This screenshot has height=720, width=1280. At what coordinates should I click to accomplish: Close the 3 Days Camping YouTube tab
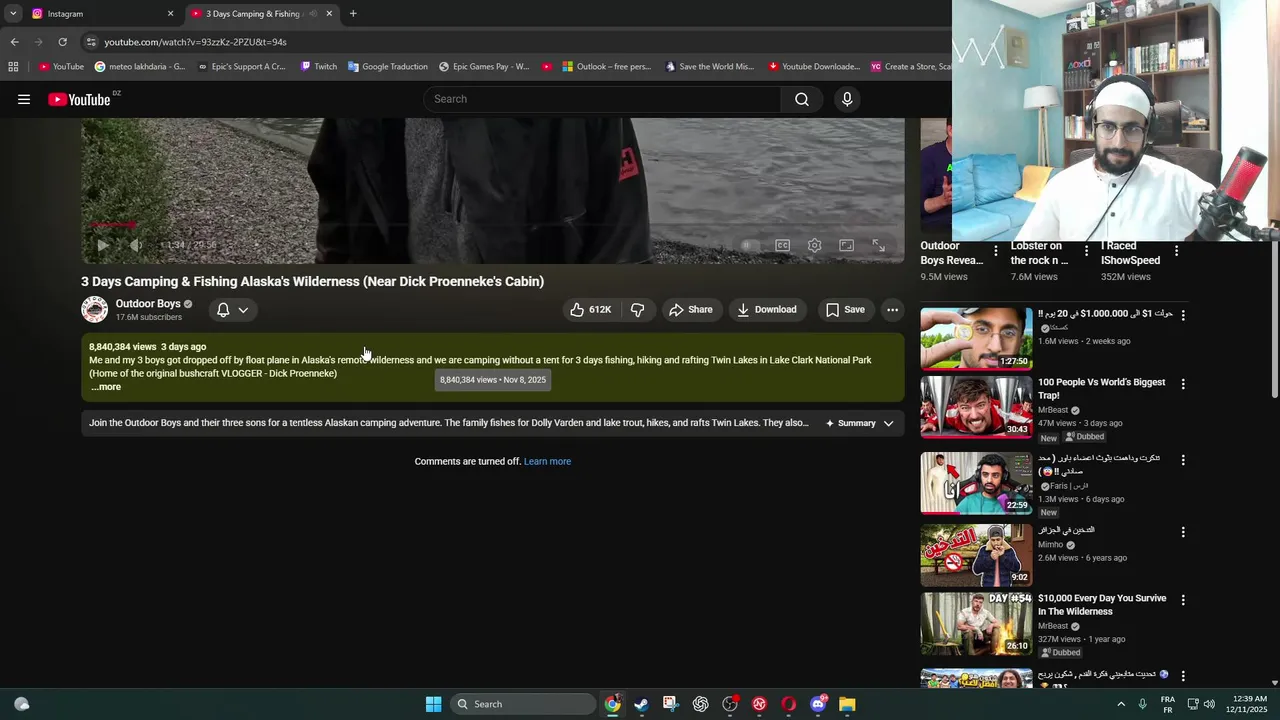pos(329,14)
